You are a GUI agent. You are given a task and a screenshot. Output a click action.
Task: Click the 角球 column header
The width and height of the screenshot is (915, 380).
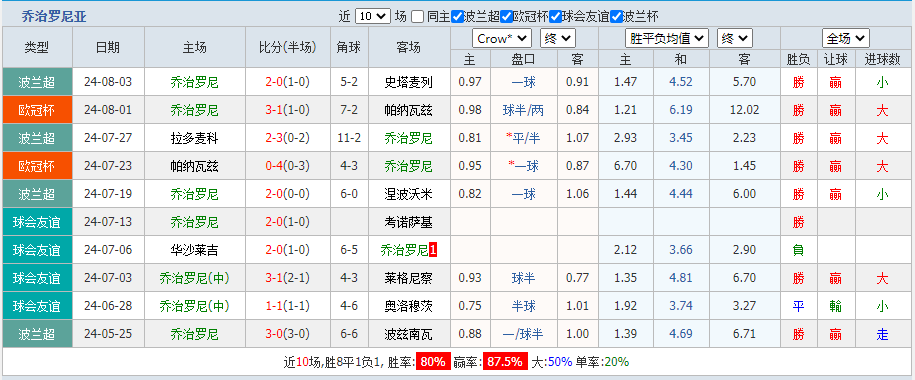[349, 47]
